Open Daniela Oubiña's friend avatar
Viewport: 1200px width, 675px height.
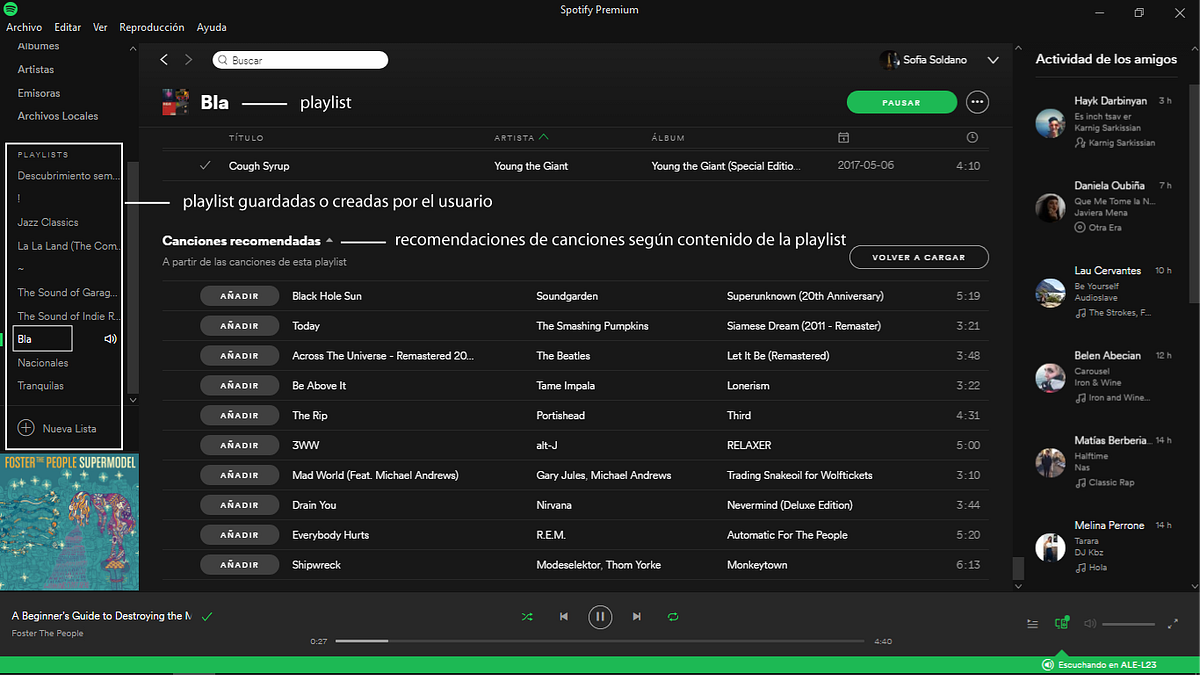(x=1050, y=208)
